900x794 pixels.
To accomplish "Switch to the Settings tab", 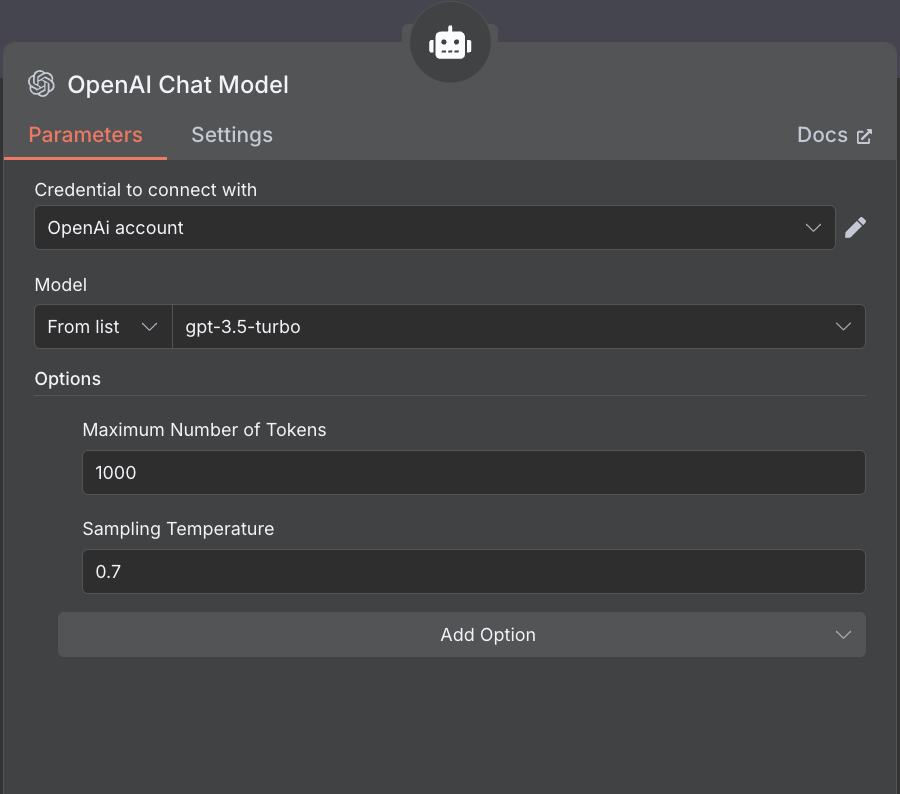I will pyautogui.click(x=232, y=135).
